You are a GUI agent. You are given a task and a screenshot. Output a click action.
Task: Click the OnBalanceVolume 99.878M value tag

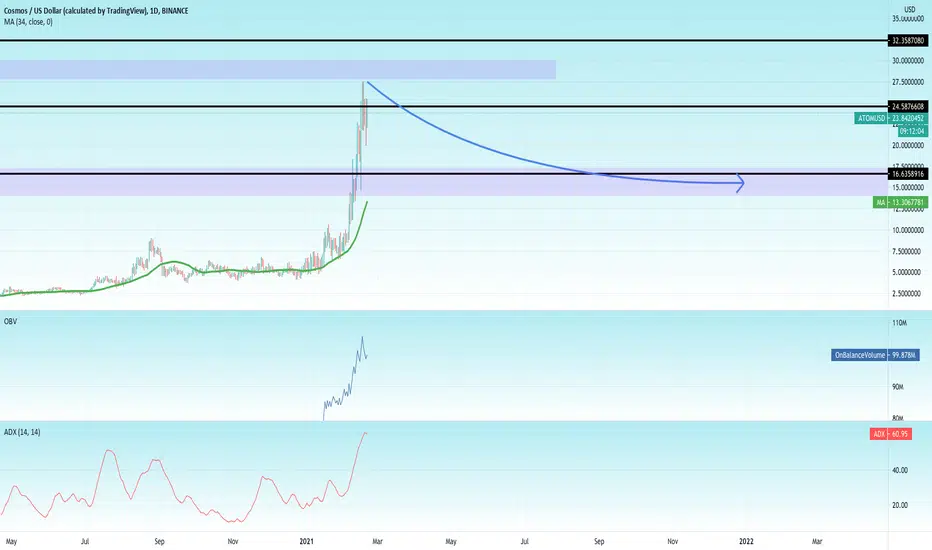click(875, 355)
